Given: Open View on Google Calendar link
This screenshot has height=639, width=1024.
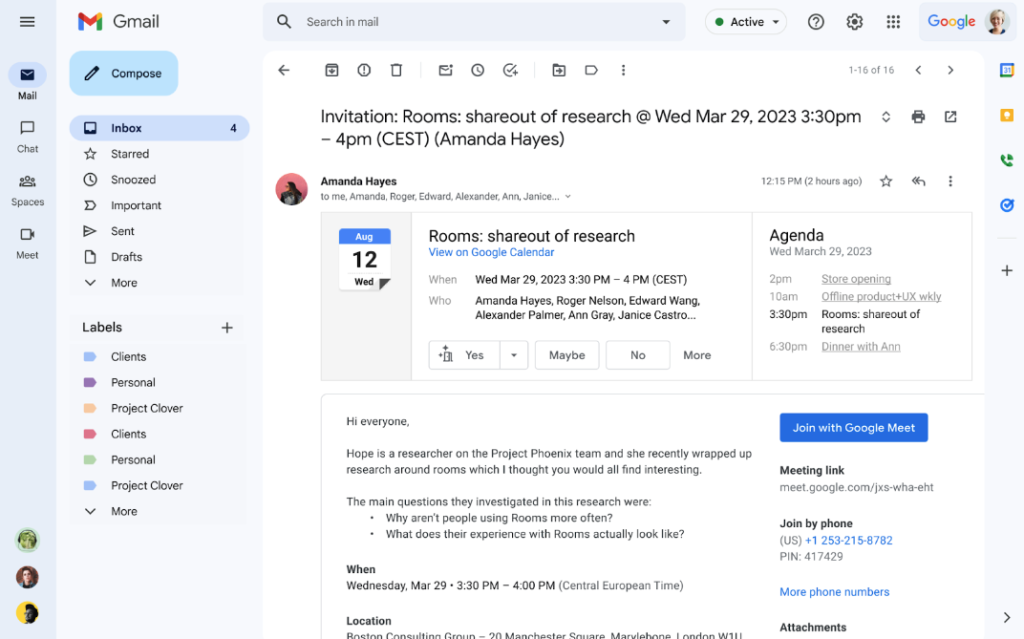Looking at the screenshot, I should coord(490,252).
